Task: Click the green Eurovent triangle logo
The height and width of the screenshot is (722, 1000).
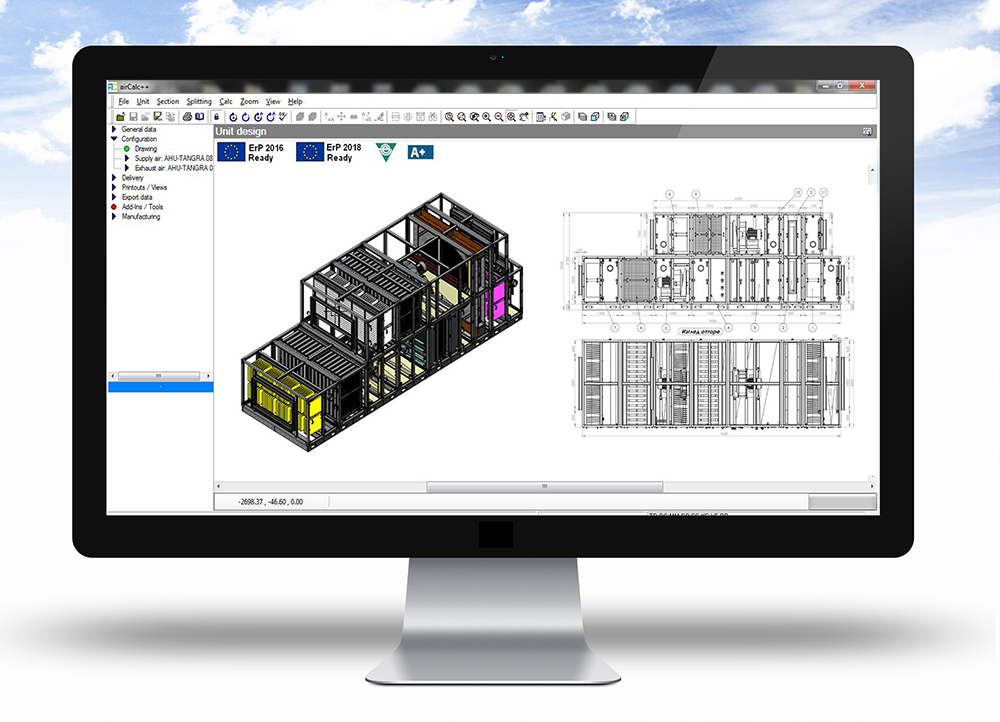Action: click(x=385, y=151)
